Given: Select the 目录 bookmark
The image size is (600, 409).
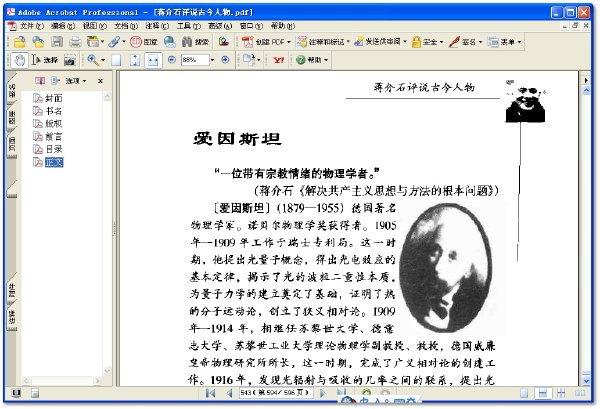Looking at the screenshot, I should pos(54,149).
